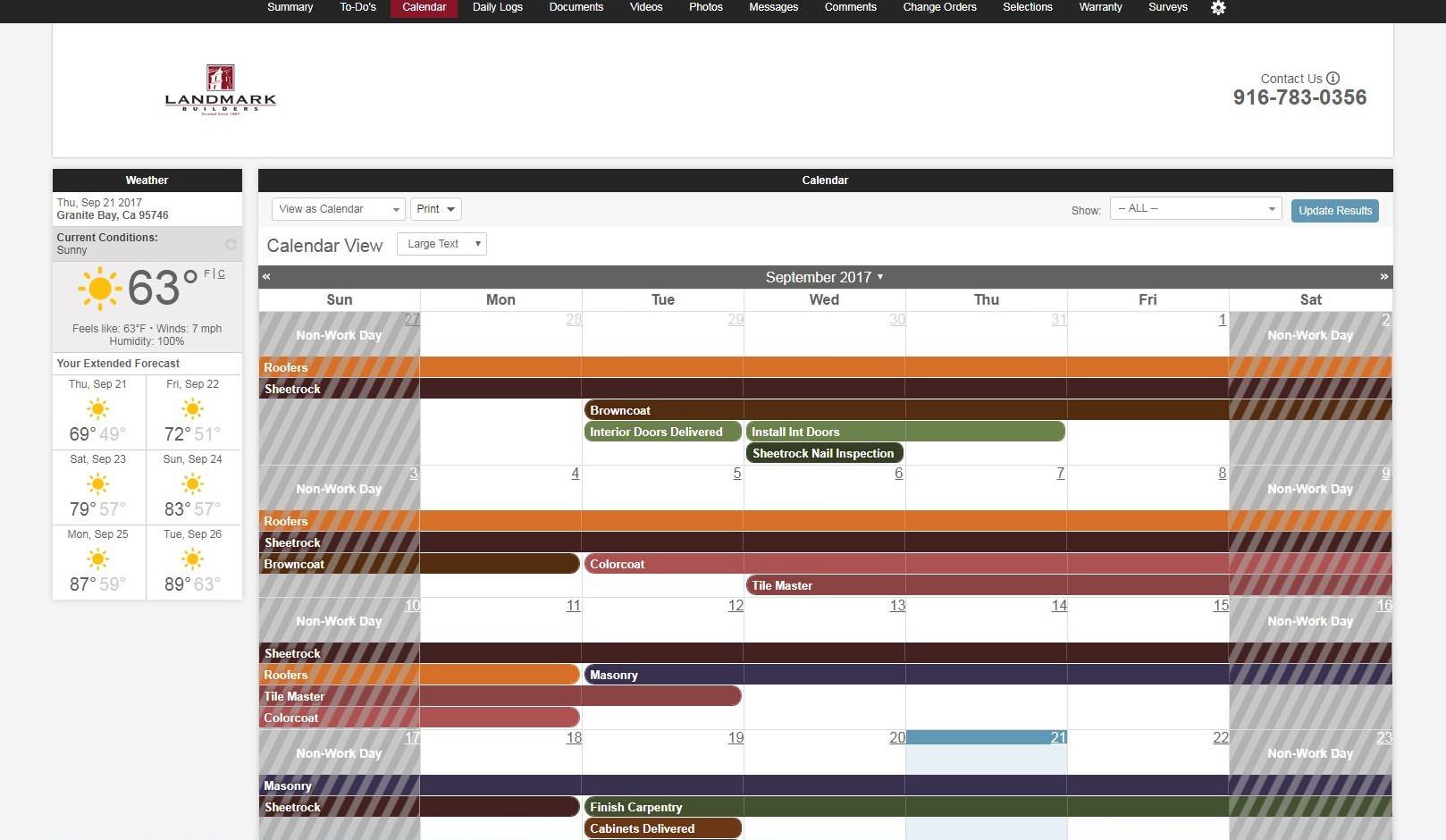The width and height of the screenshot is (1446, 840).
Task: Switch temperature to Fahrenheit
Action: click(207, 274)
